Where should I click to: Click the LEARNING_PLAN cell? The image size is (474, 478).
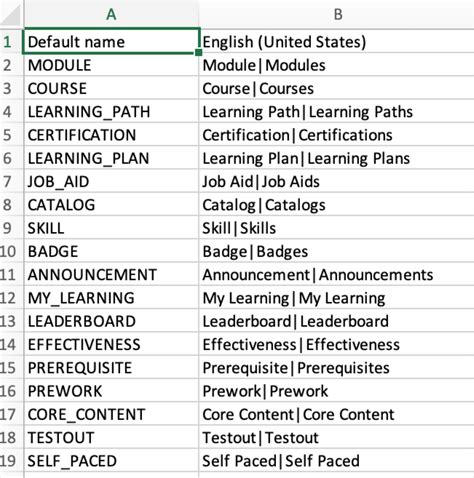pos(111,158)
